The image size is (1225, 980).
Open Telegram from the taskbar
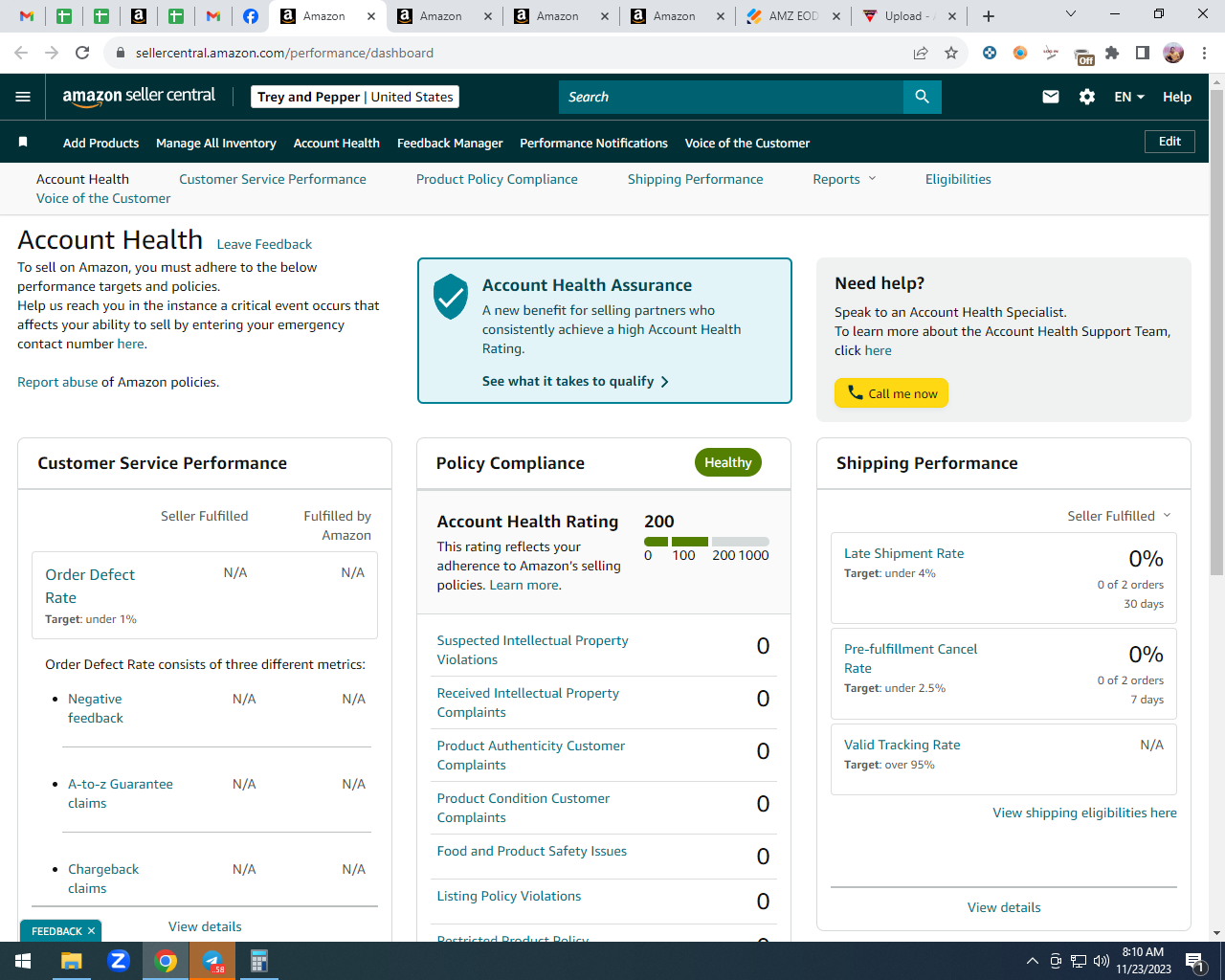(212, 961)
